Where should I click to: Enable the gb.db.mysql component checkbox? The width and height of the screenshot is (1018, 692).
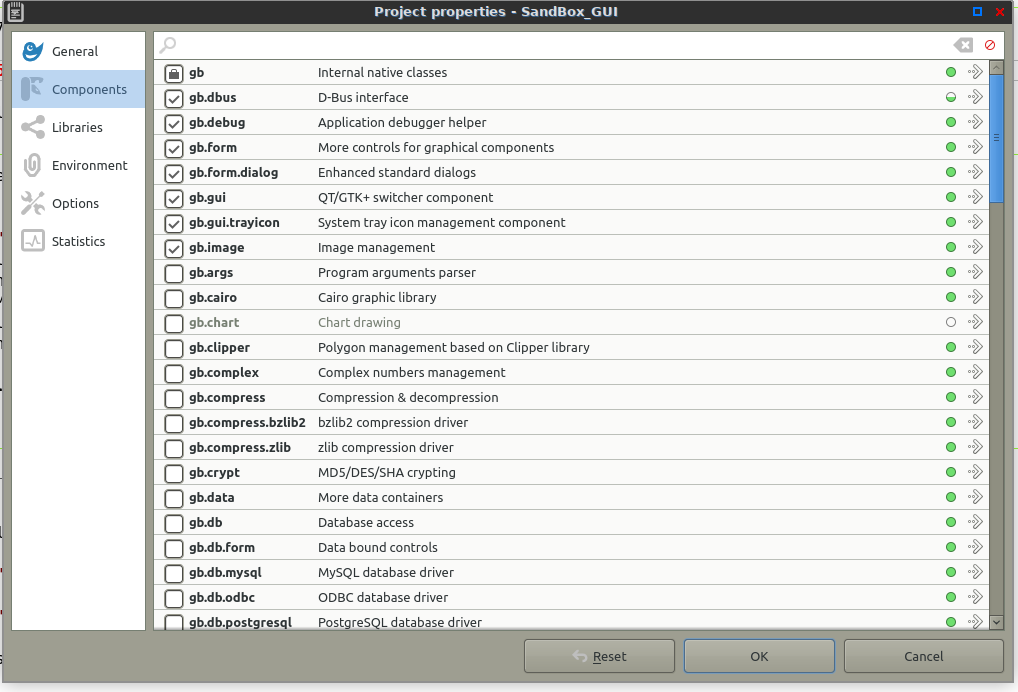click(174, 573)
